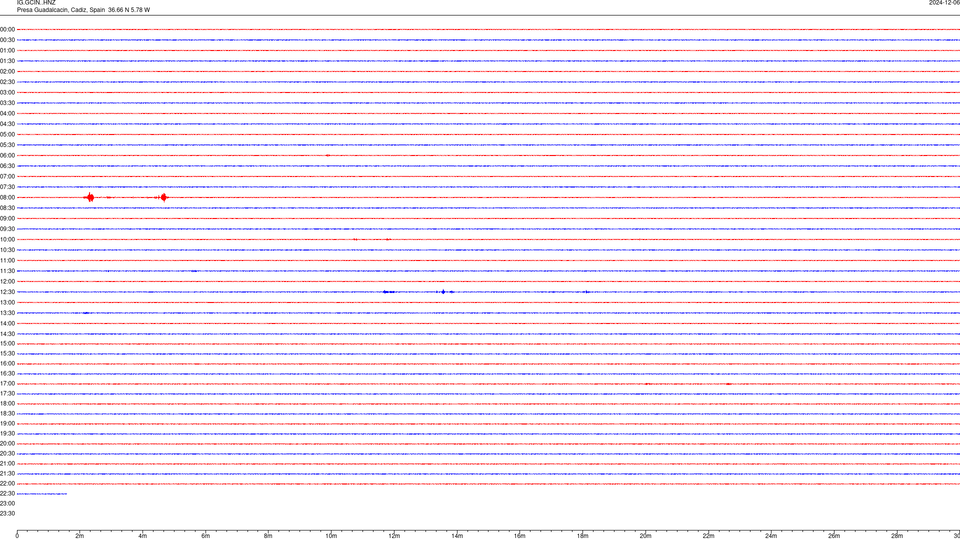The width and height of the screenshot is (960, 540).
Task: Click the 24m label on the time axis
Action: pyautogui.click(x=771, y=536)
